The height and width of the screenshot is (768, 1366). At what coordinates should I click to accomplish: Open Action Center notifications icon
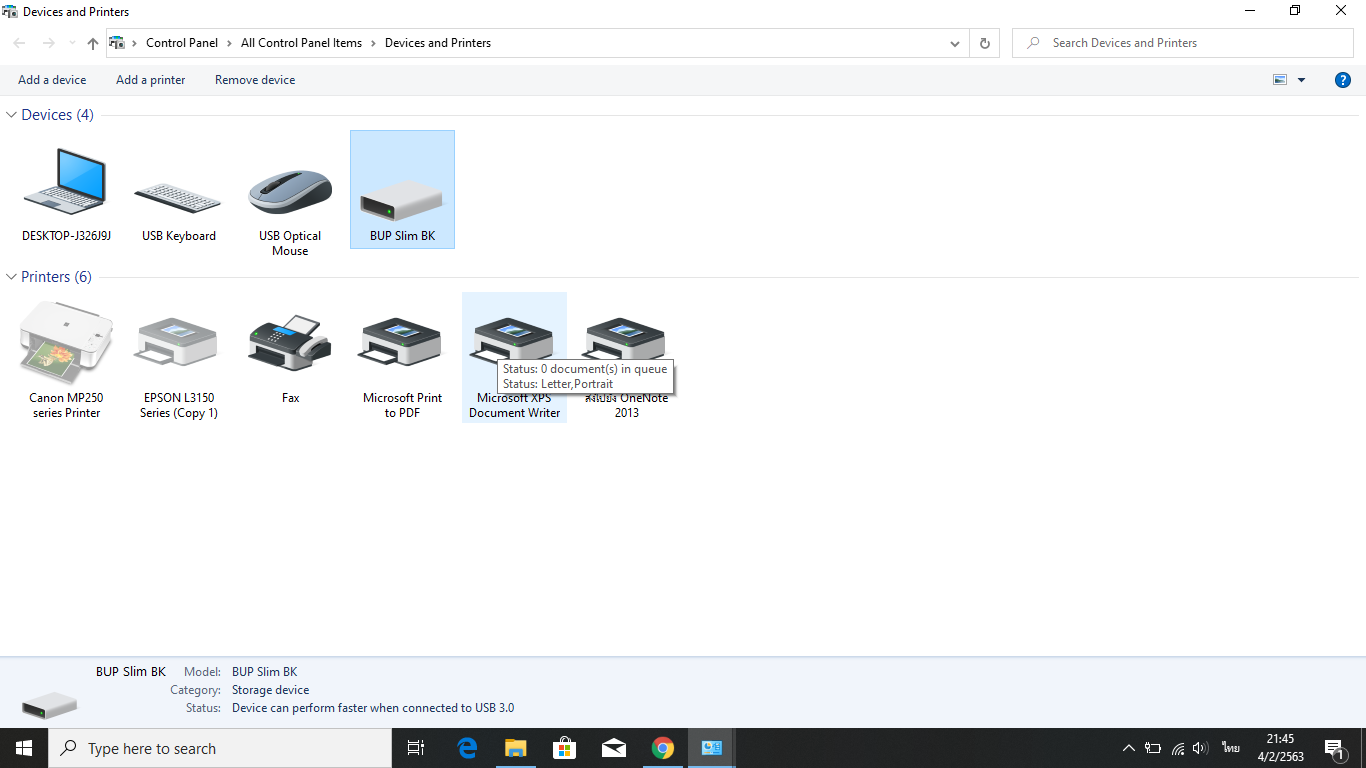tap(1335, 748)
